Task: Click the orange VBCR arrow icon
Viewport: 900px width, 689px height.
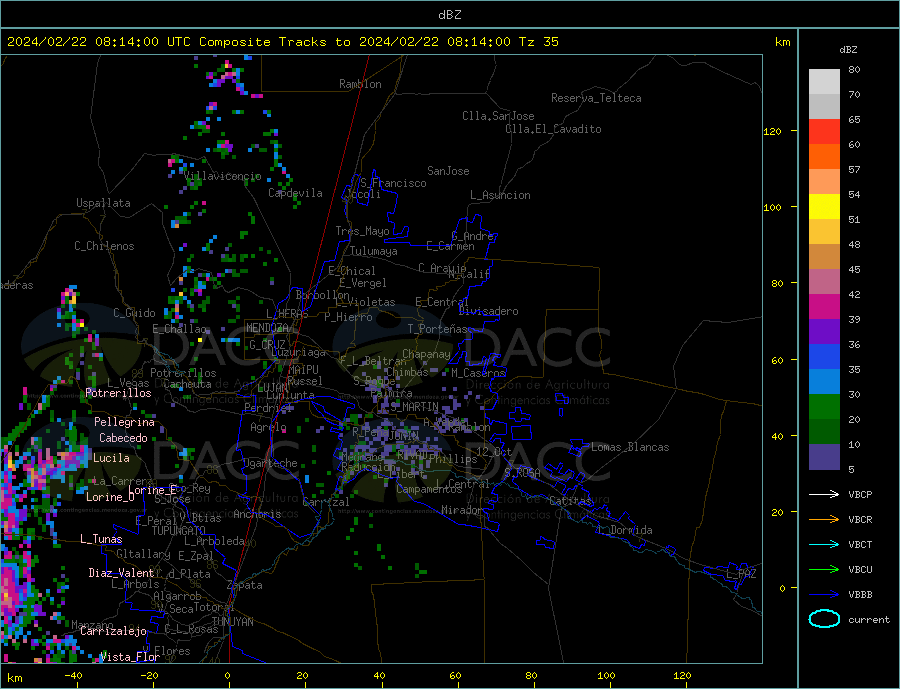Action: click(824, 520)
